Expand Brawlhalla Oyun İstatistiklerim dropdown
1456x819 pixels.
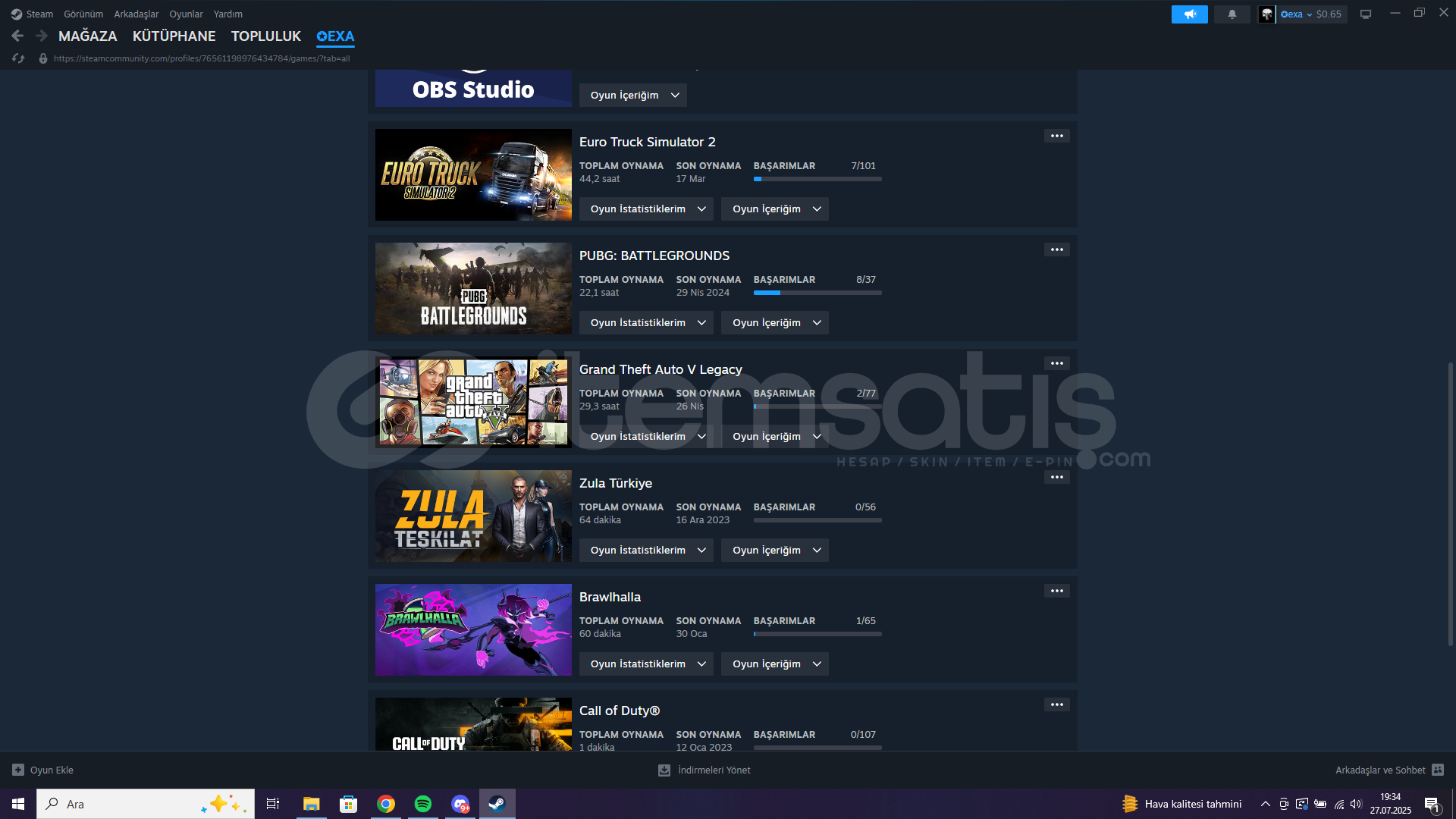646,664
